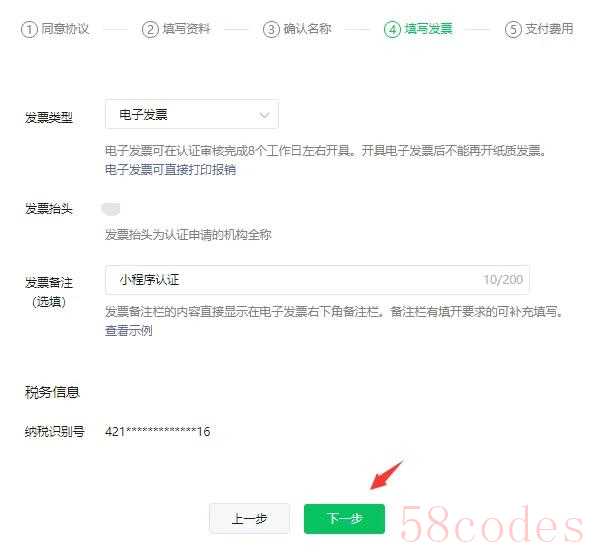Click the step 1 circle icon
This screenshot has width=599, height=555.
pos(29,29)
